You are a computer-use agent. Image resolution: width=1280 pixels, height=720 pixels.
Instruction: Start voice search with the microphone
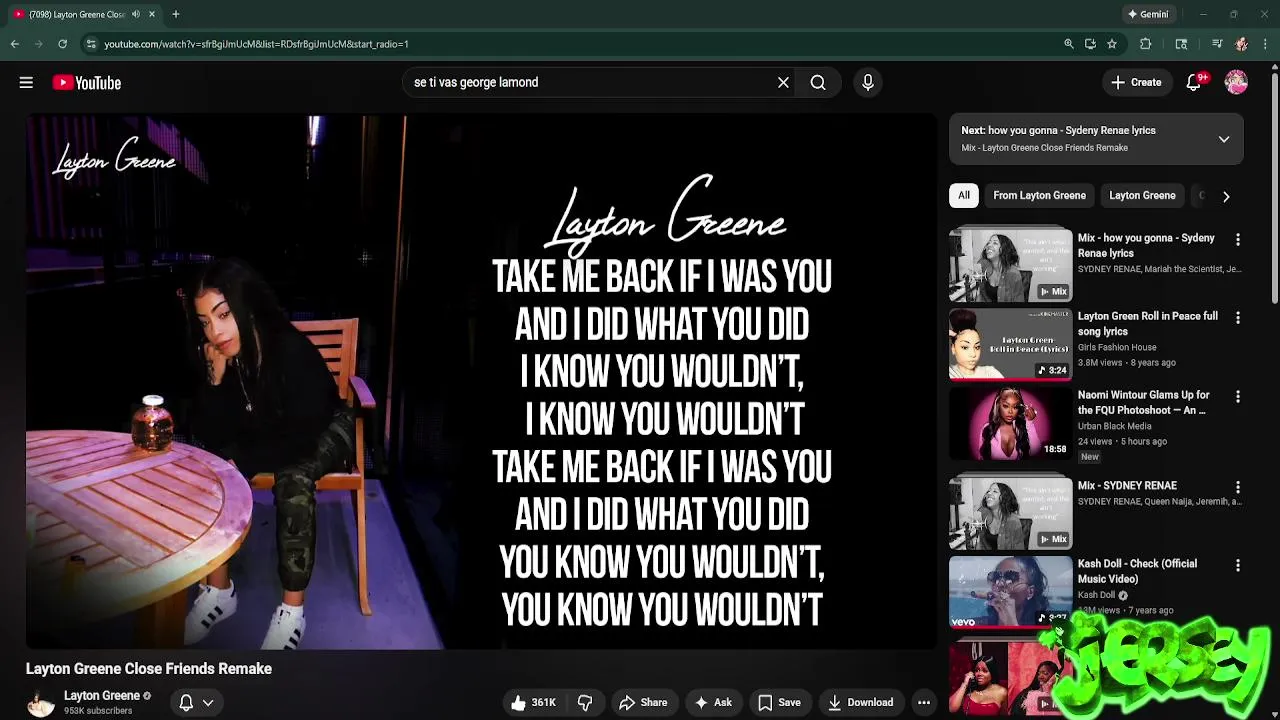pos(868,83)
